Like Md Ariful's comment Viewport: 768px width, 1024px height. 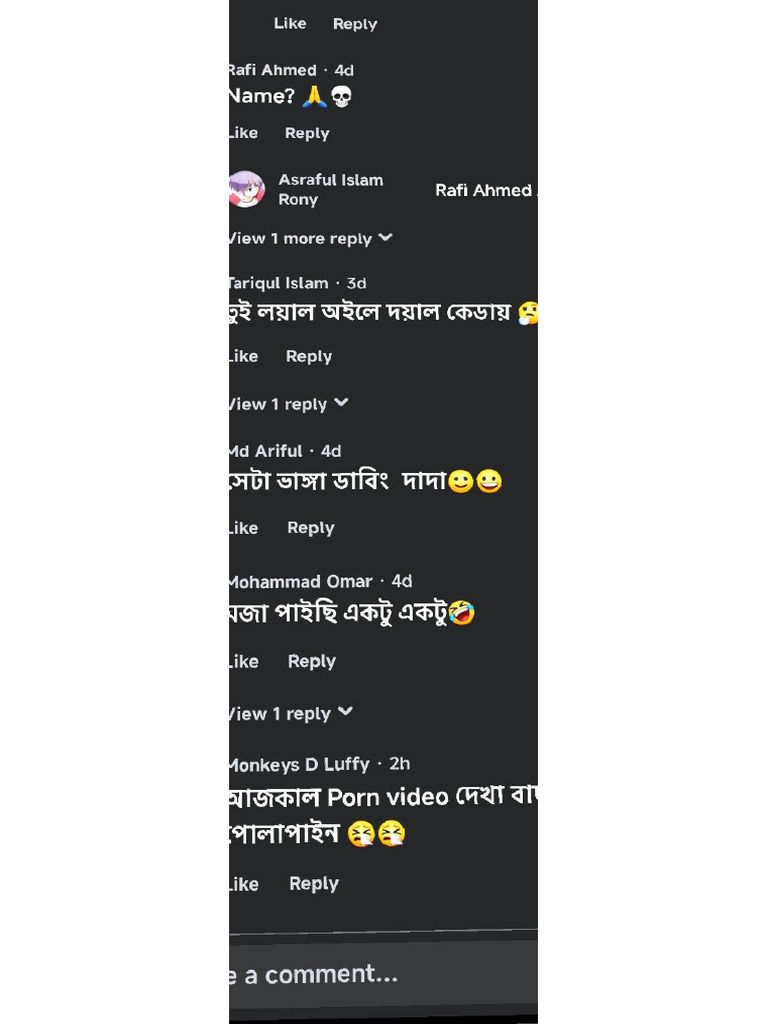243,528
